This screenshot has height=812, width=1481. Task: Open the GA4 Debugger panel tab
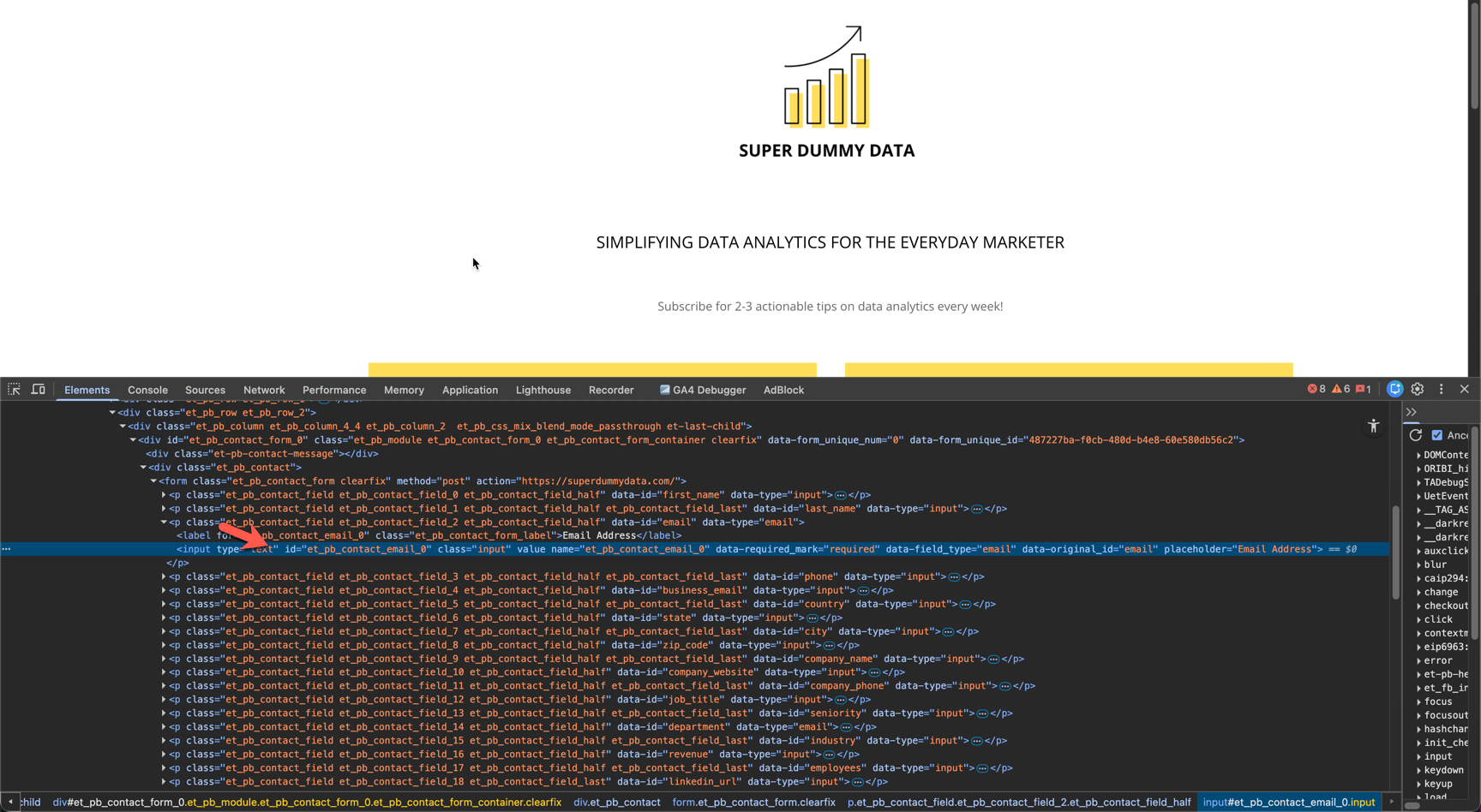pyautogui.click(x=702, y=390)
